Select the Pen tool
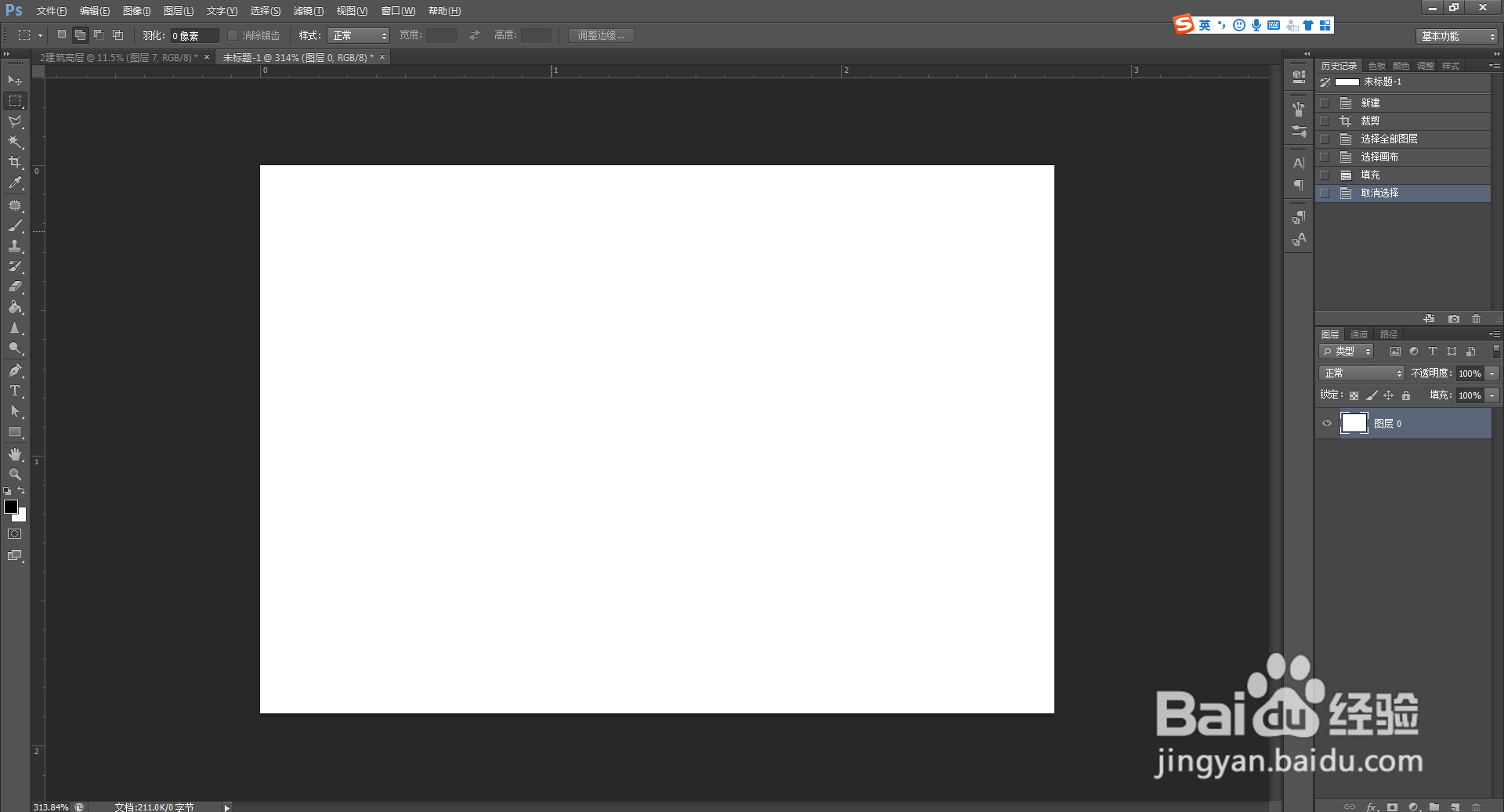Screen dimensions: 1504x812 click(15, 370)
